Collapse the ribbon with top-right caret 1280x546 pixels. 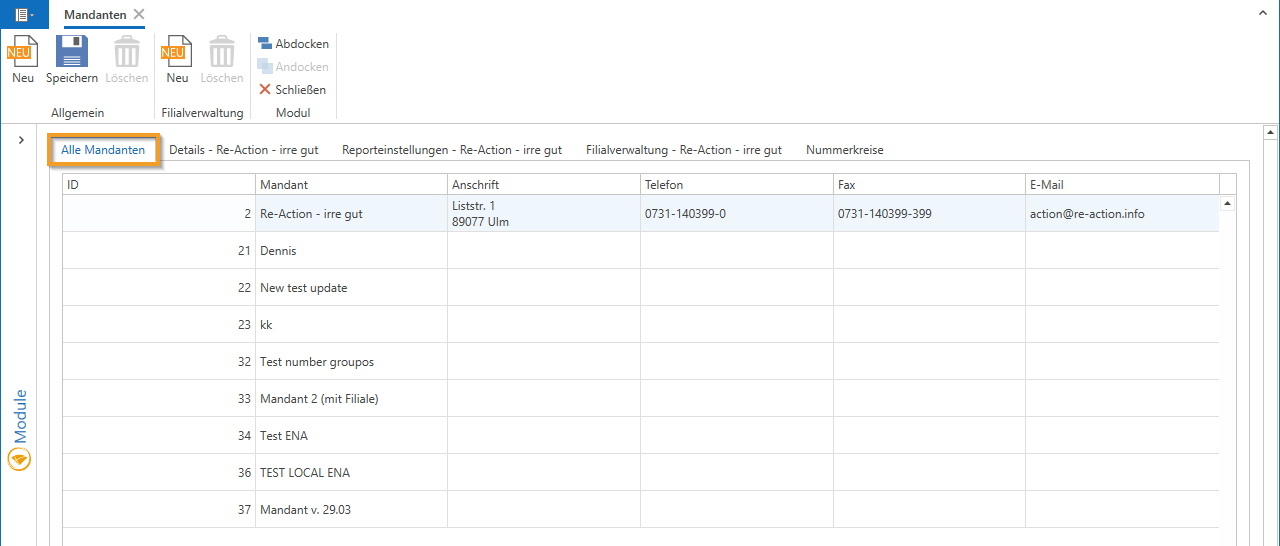point(1262,14)
